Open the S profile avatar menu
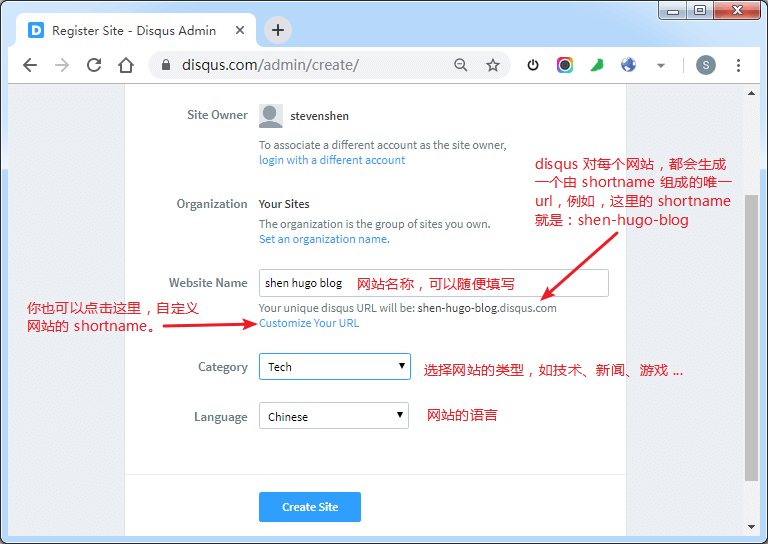 (x=706, y=65)
